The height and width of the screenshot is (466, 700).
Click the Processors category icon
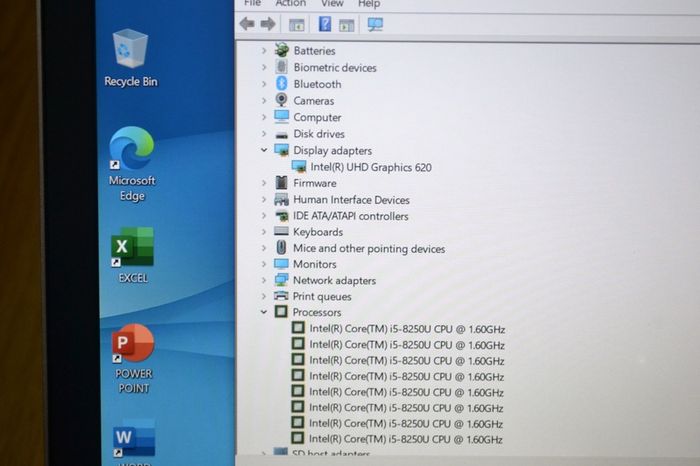[281, 311]
